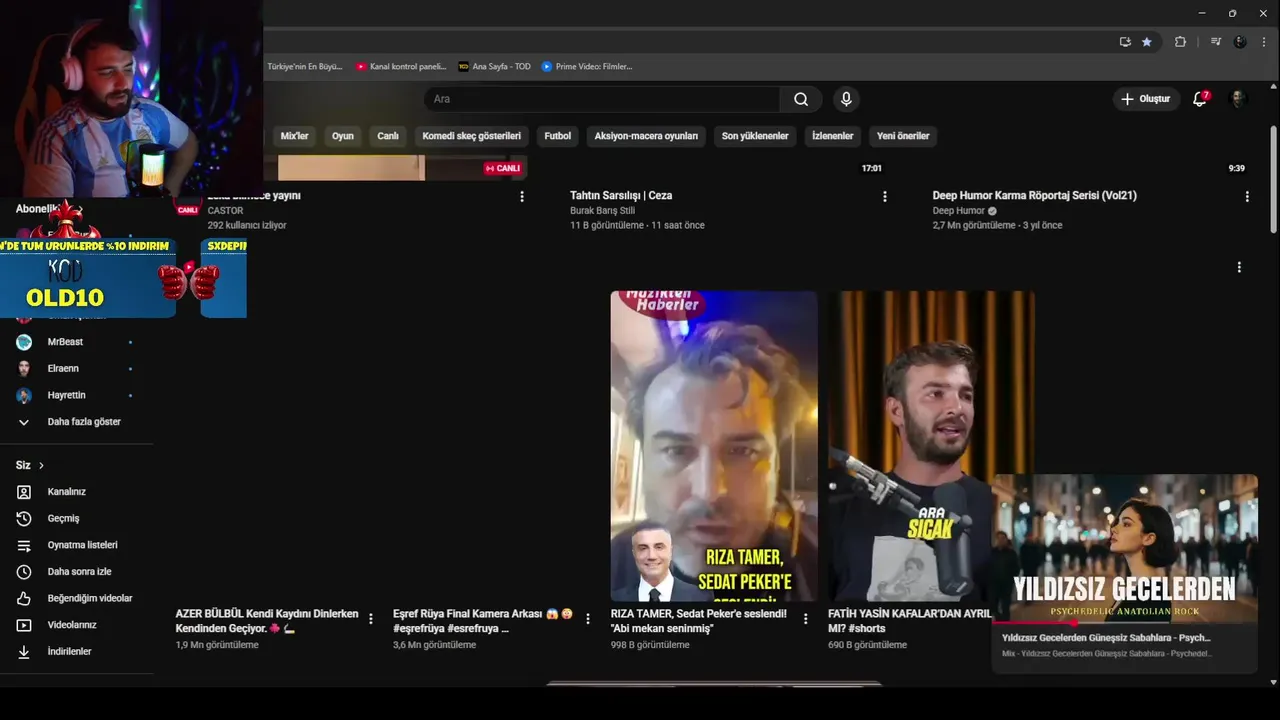
Task: Open Shorts shelf three-dot menu
Action: coord(1239,267)
